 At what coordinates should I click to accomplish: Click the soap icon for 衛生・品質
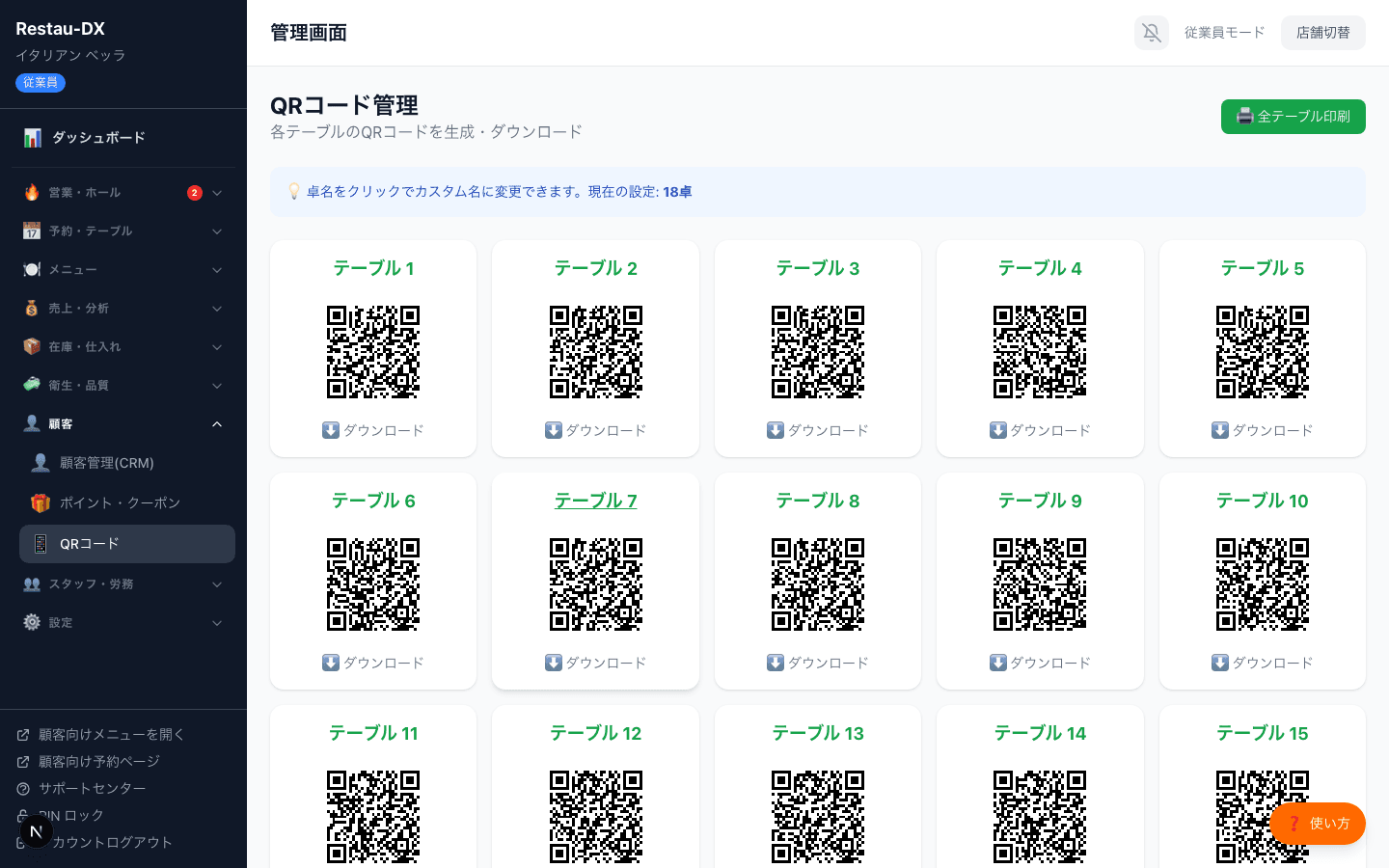coord(32,385)
